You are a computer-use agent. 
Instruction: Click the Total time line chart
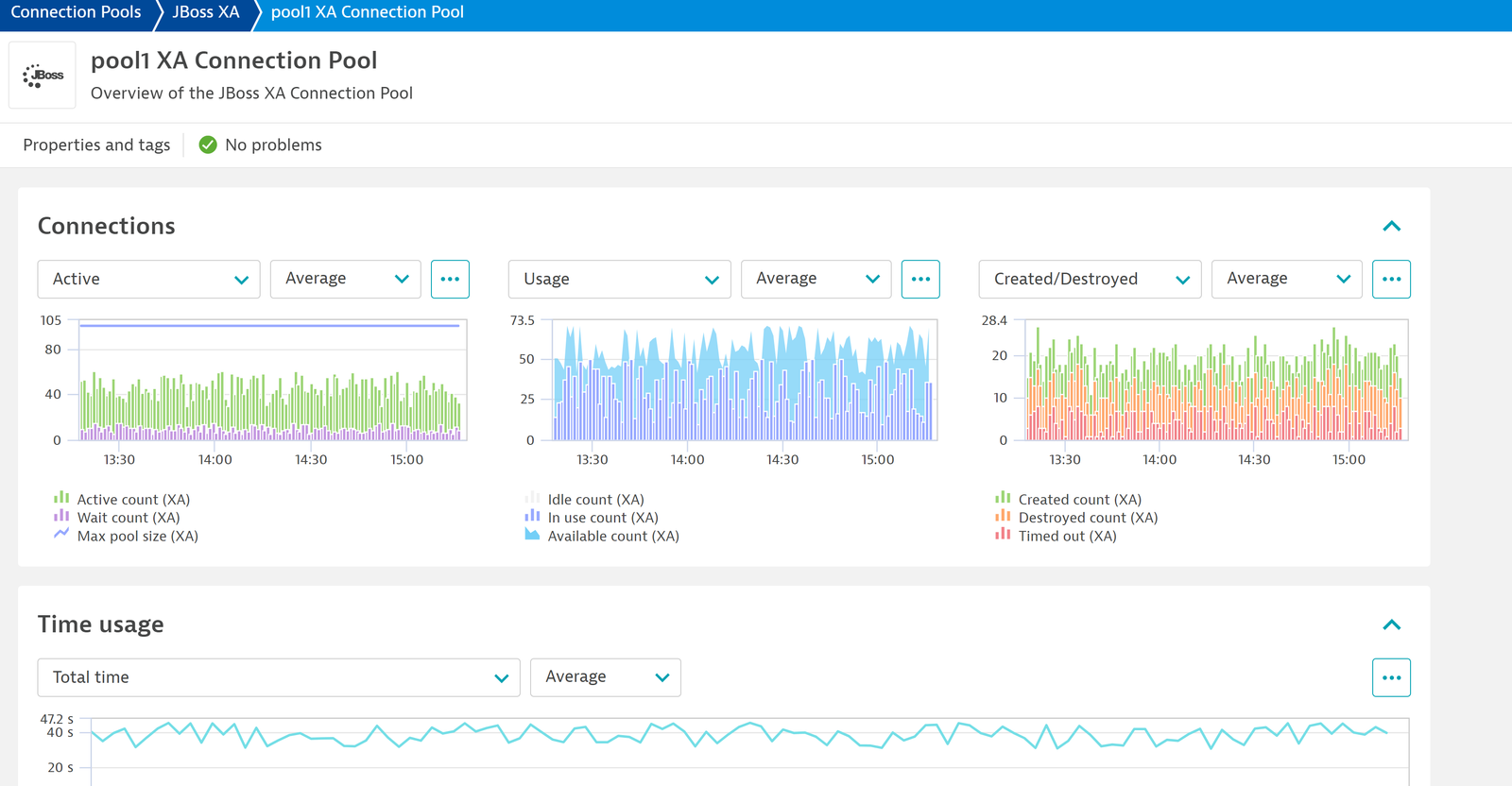749,752
